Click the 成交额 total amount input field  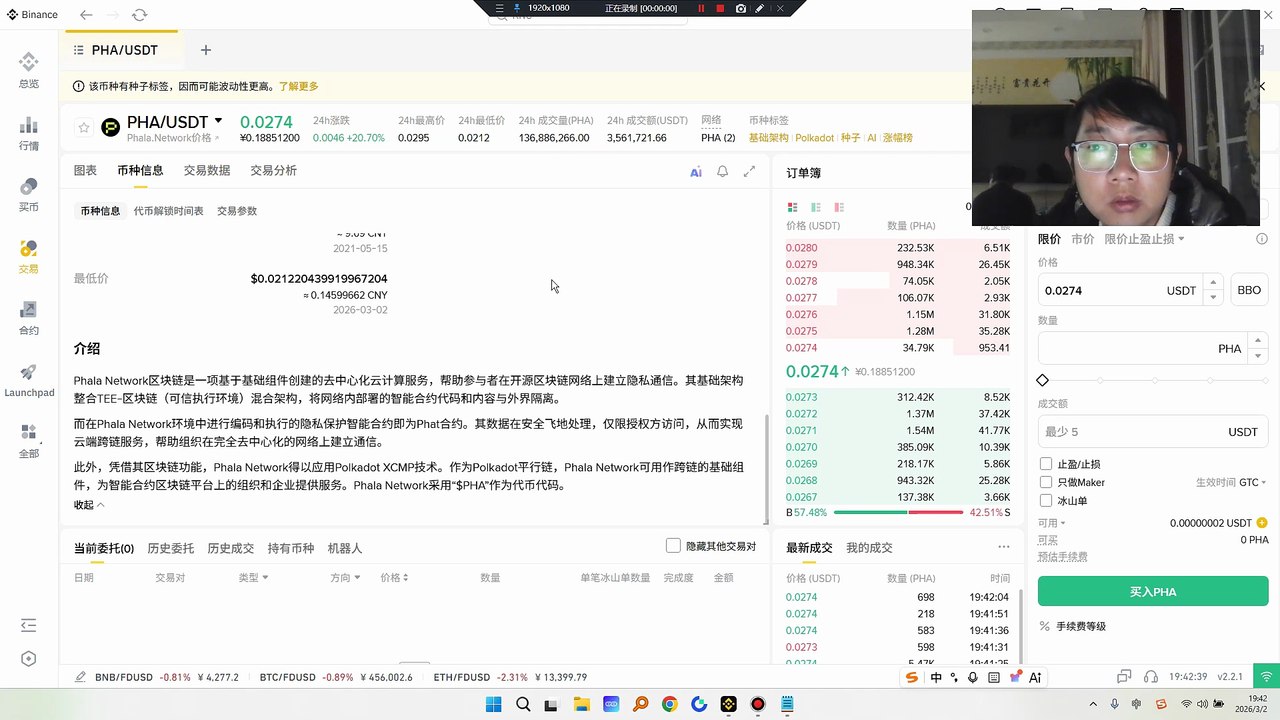[1153, 432]
